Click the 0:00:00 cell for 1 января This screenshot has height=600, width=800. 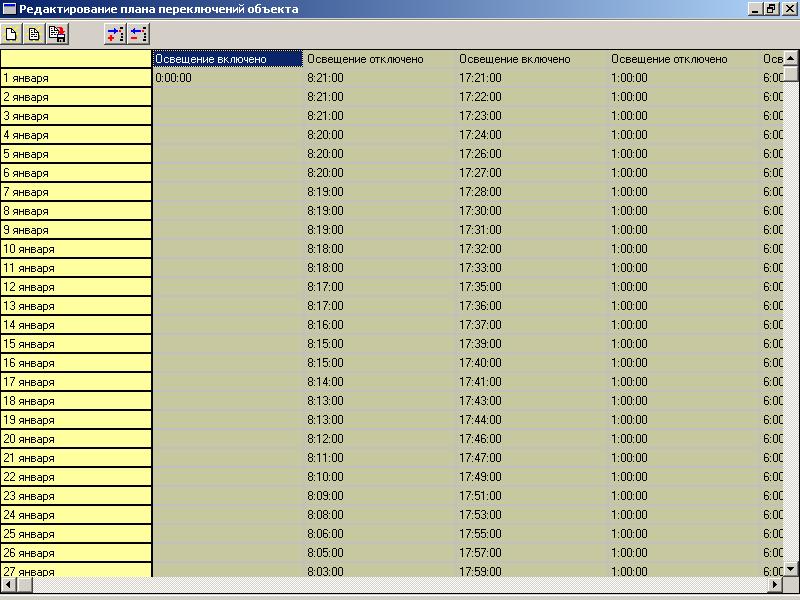click(228, 78)
